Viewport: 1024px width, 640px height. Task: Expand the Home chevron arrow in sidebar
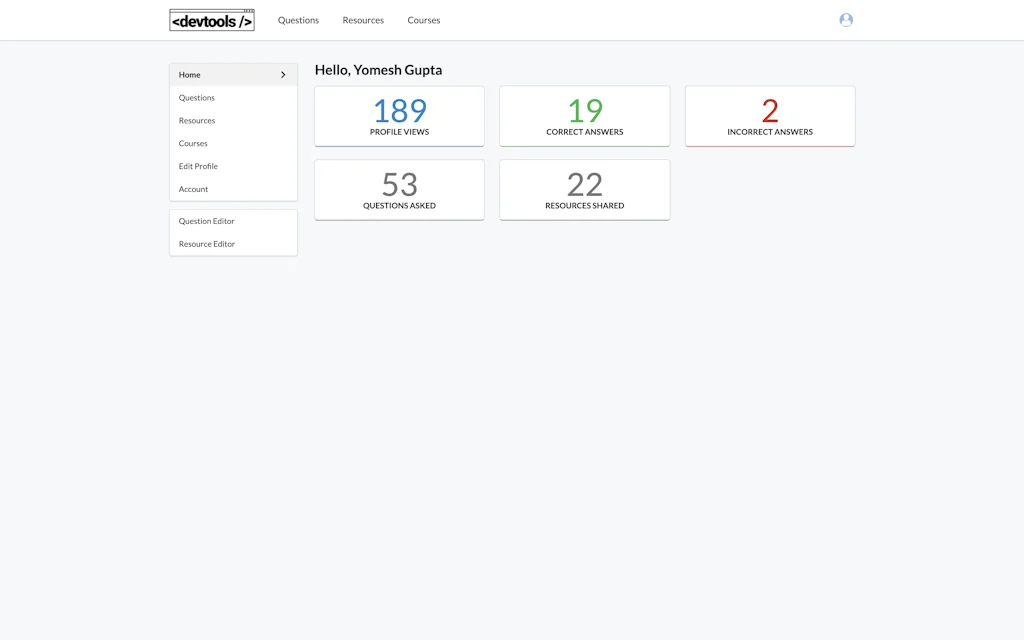coord(283,75)
